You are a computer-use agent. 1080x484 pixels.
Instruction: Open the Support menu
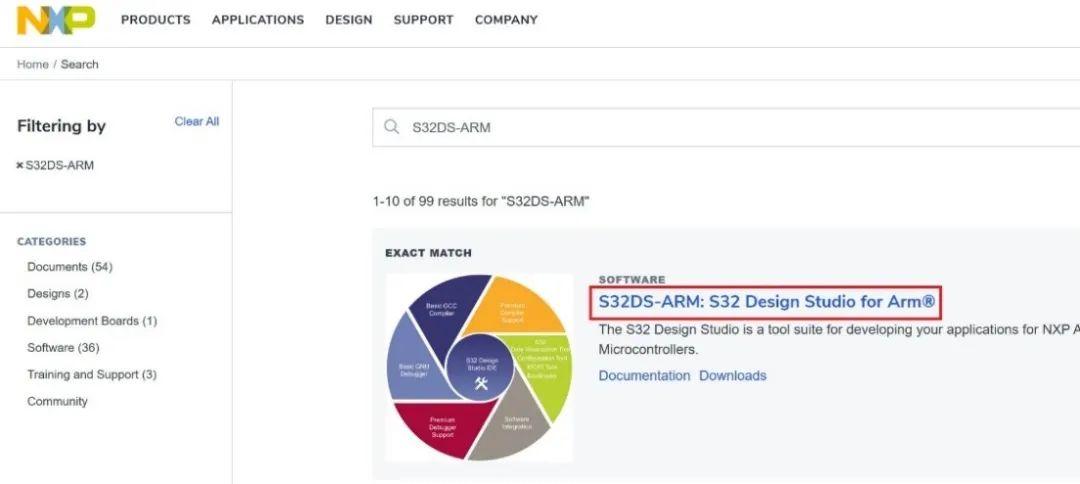tap(423, 20)
